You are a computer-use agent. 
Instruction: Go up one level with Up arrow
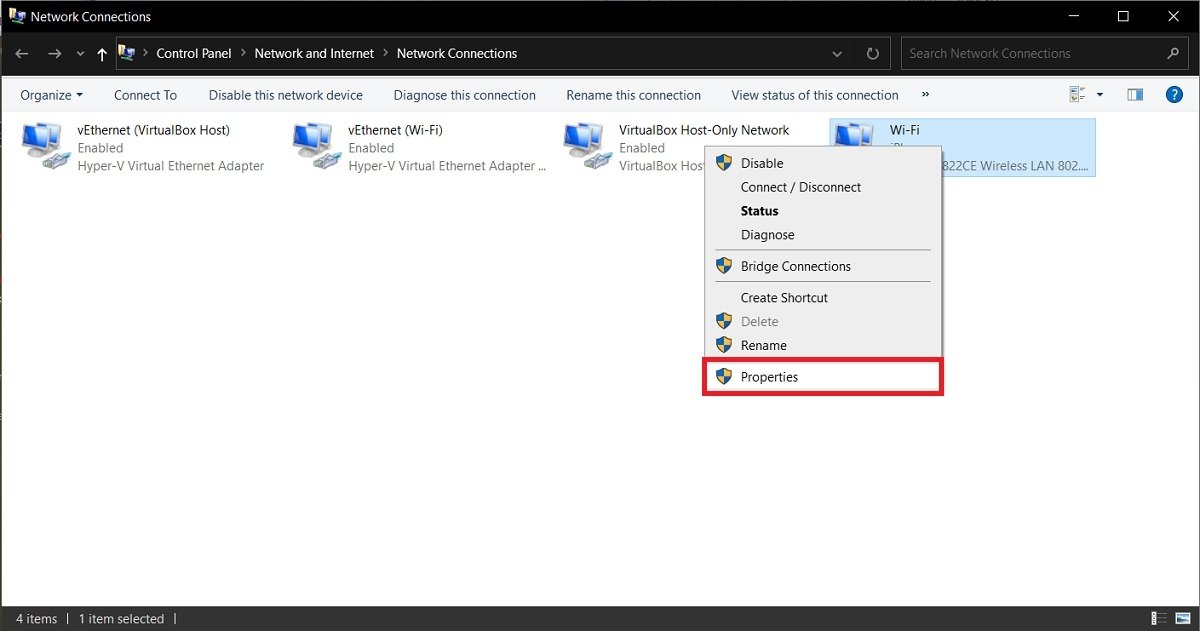click(102, 54)
